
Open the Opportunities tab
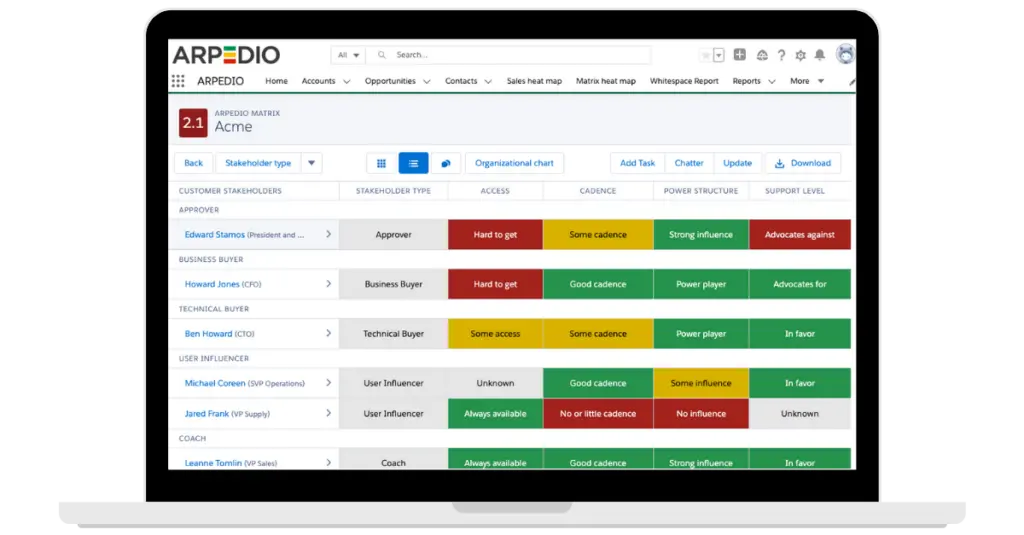(x=390, y=81)
